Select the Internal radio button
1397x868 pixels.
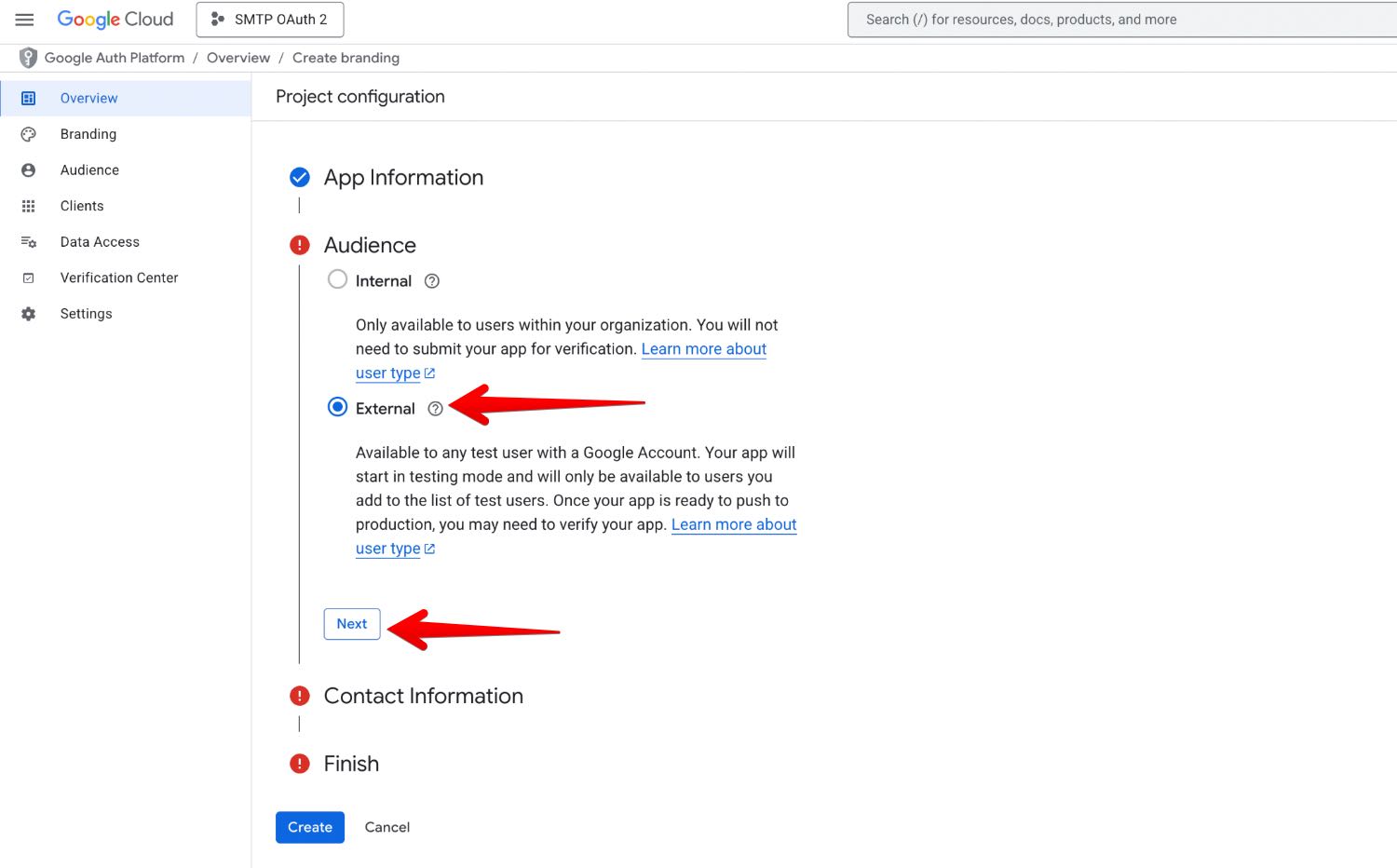click(337, 279)
